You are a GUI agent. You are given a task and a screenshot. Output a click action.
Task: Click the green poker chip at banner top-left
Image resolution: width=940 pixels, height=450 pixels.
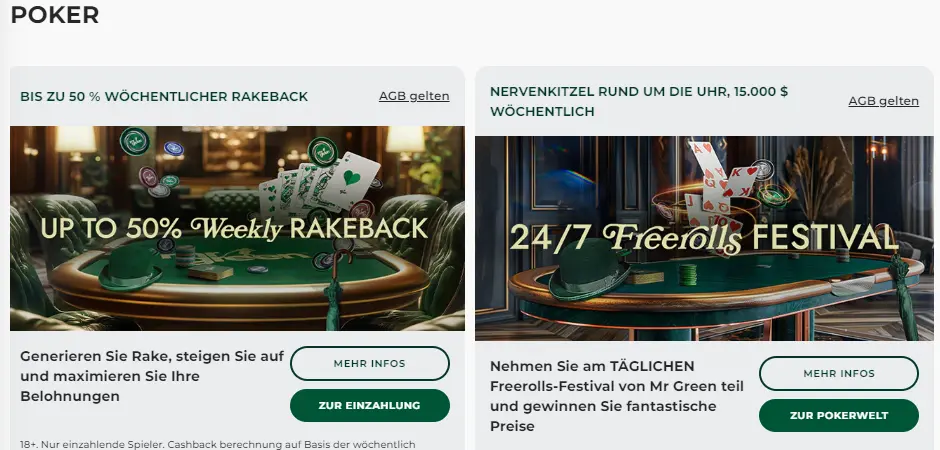(x=134, y=141)
